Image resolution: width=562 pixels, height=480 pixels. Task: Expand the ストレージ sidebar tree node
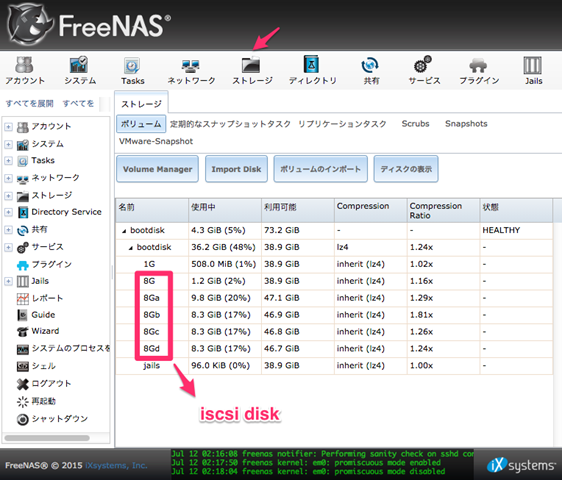(x=8, y=196)
